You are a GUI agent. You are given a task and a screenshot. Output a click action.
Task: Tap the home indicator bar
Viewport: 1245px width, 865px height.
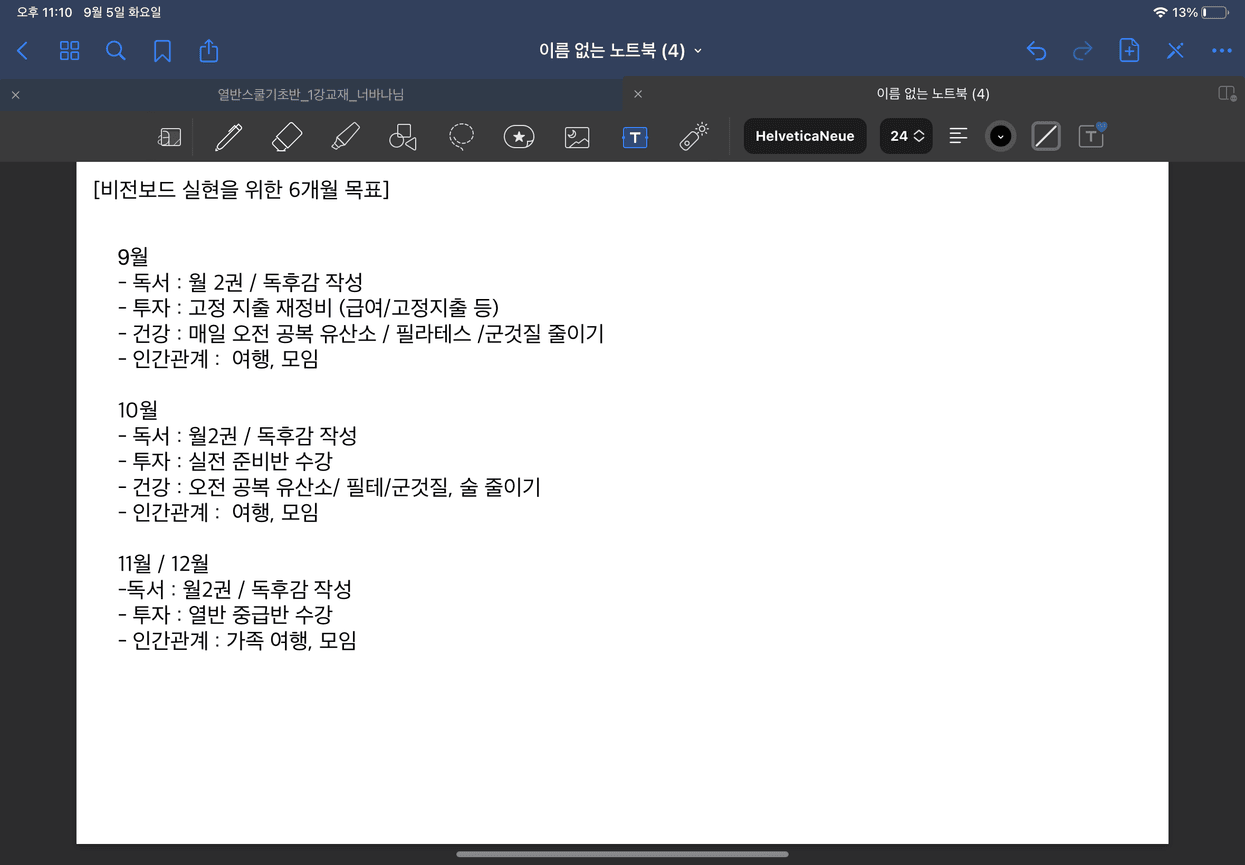[622, 854]
